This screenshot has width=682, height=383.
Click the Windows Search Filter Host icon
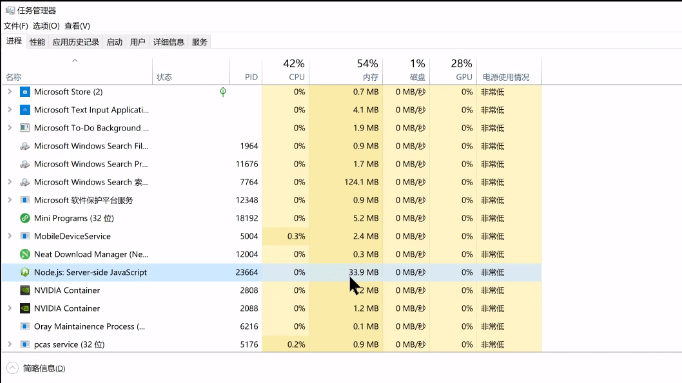pos(25,146)
